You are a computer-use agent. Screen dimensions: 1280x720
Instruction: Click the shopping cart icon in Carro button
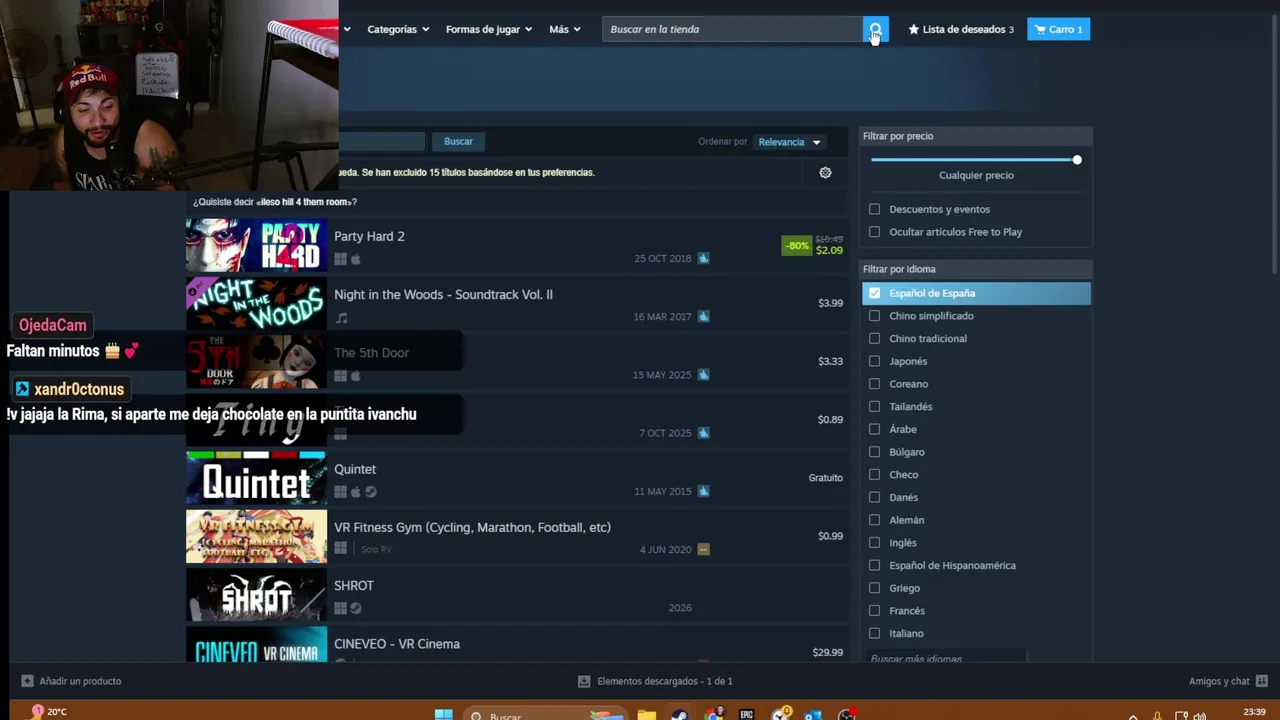click(x=1040, y=29)
